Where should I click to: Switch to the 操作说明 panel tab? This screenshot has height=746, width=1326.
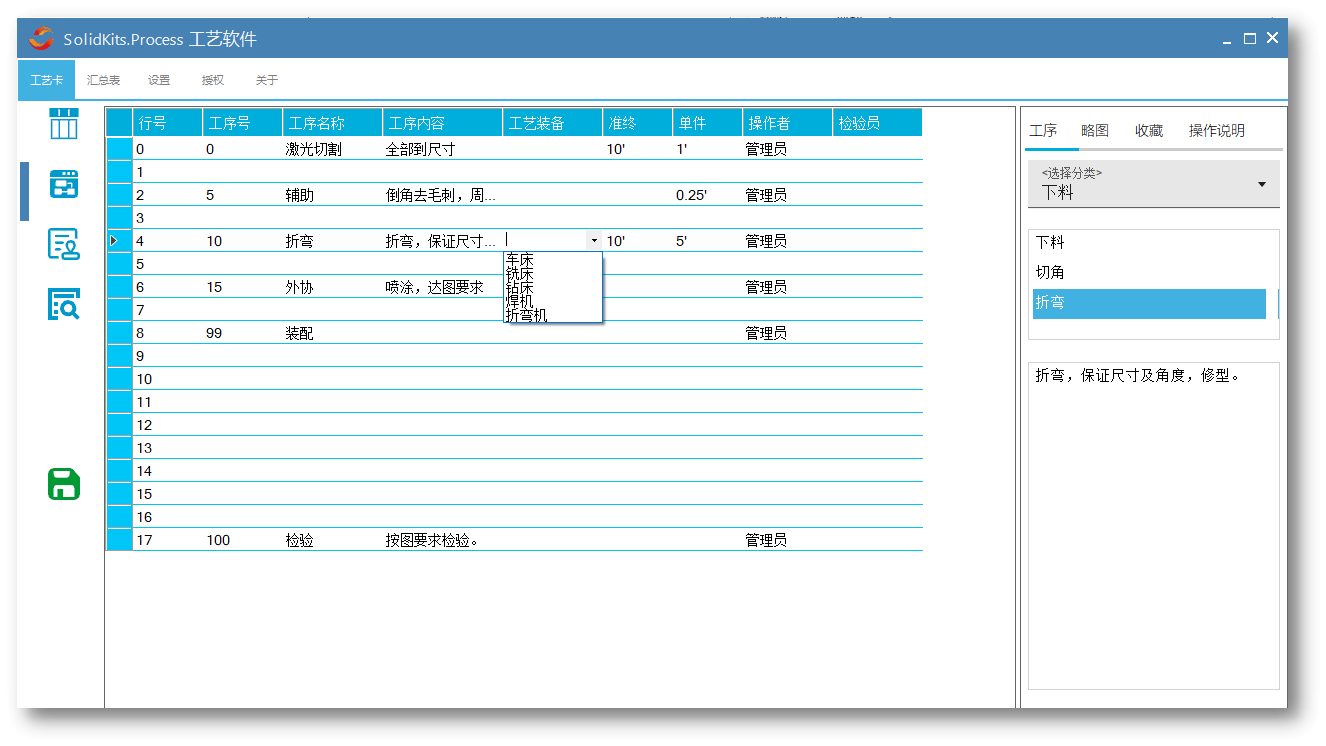coord(1216,131)
